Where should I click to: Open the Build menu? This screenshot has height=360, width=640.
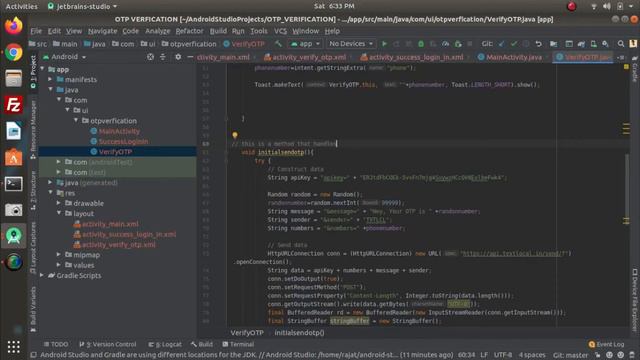tap(218, 31)
